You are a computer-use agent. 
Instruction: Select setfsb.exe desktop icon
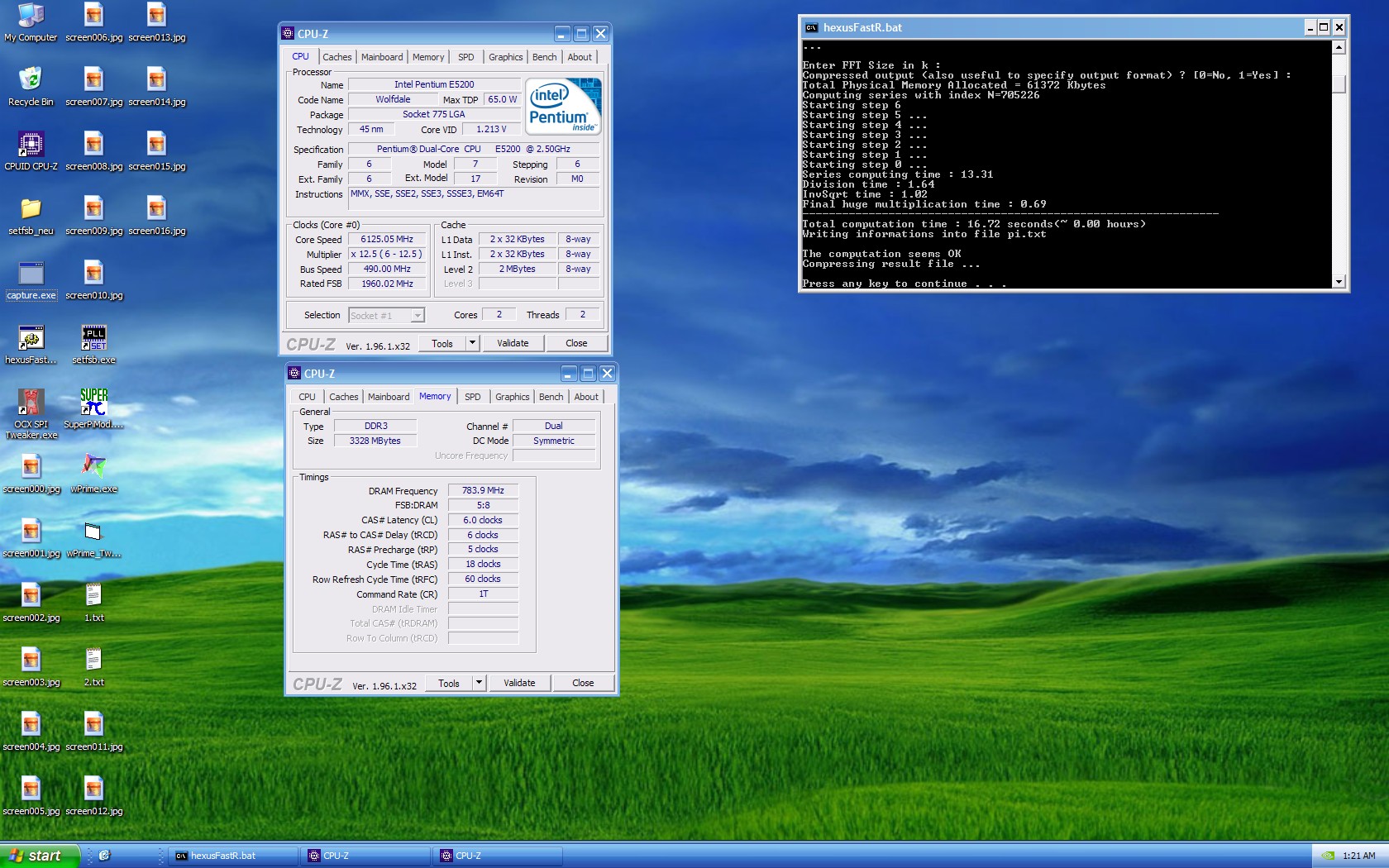tap(93, 345)
